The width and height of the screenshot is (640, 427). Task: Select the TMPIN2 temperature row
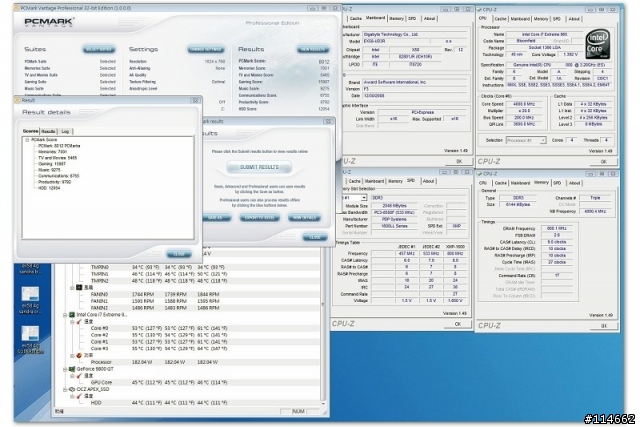[x=188, y=281]
